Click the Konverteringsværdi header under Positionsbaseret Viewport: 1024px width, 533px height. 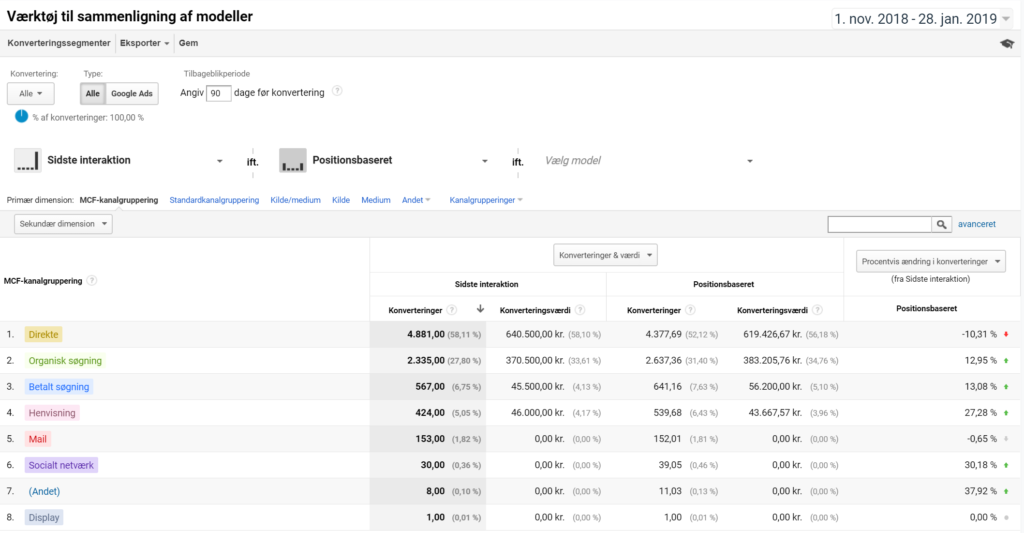(x=773, y=310)
